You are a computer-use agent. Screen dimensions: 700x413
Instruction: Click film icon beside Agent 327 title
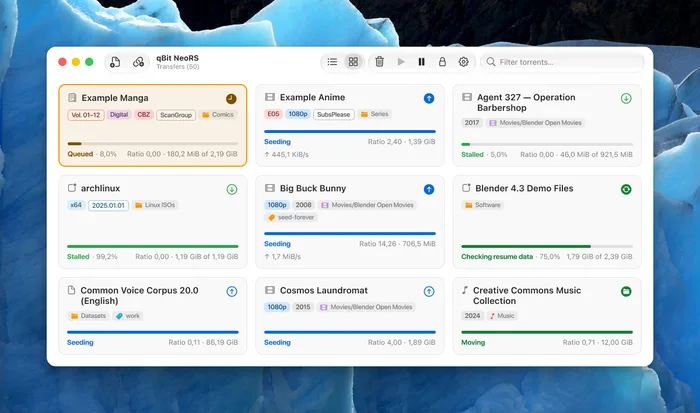(467, 97)
